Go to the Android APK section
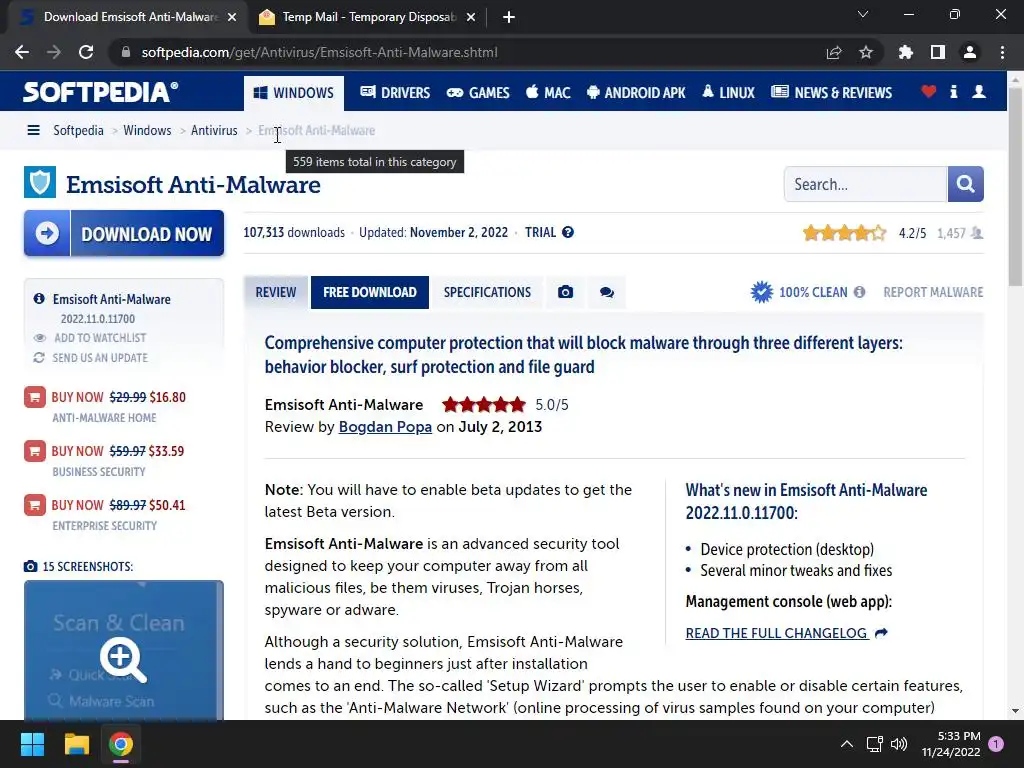Screen dimensions: 1024x768 click(x=636, y=93)
